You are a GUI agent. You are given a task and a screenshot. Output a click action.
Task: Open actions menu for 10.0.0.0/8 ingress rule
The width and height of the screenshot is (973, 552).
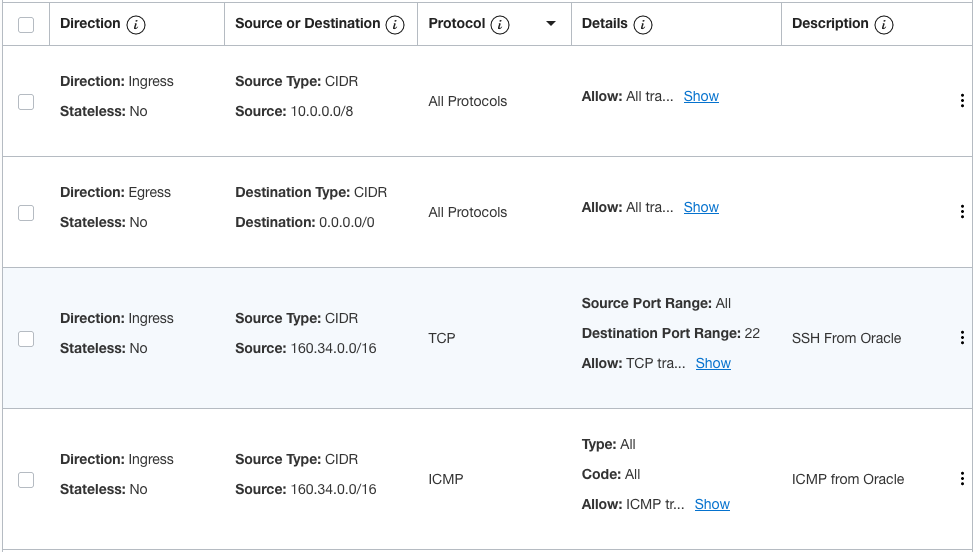(962, 101)
